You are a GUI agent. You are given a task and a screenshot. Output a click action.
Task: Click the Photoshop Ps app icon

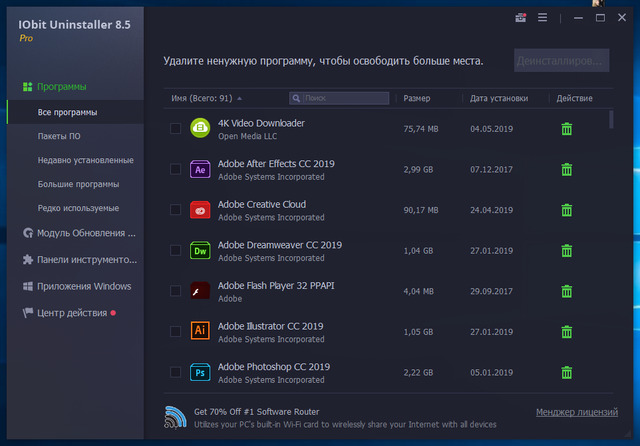(200, 372)
